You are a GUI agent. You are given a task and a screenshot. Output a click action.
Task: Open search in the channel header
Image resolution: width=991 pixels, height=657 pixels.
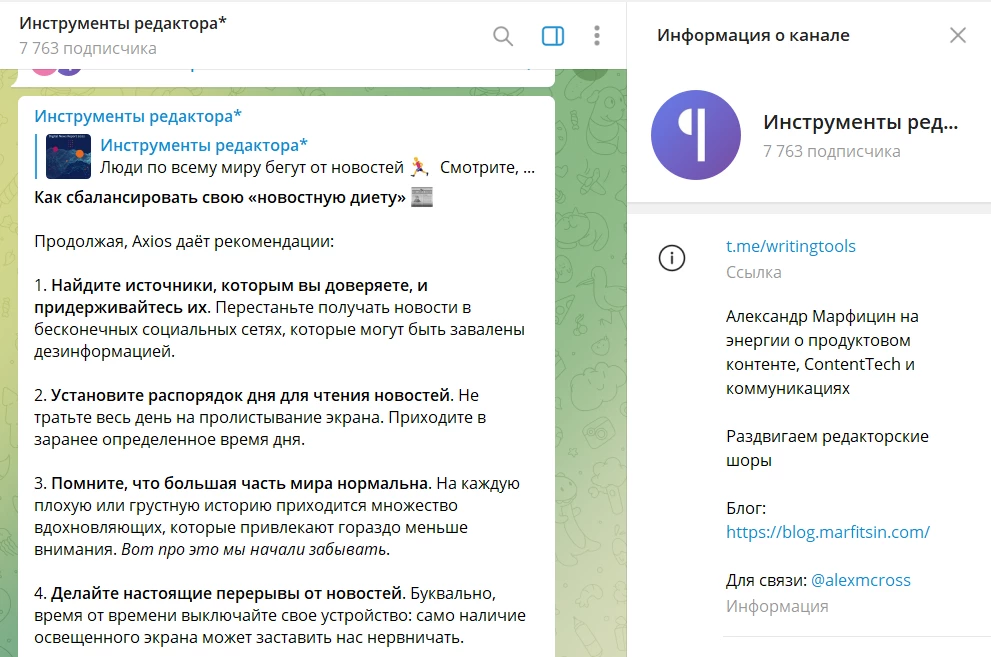tap(502, 36)
